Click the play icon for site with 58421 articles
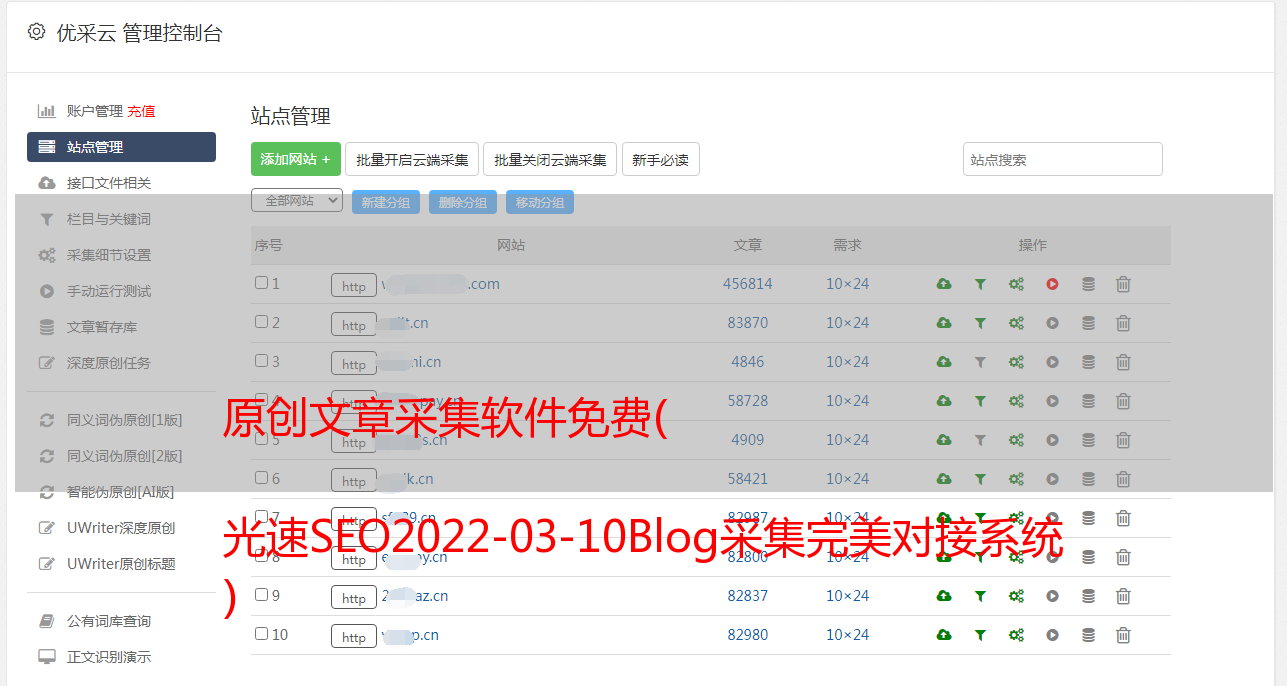Image resolution: width=1287 pixels, height=686 pixels. click(x=1052, y=479)
